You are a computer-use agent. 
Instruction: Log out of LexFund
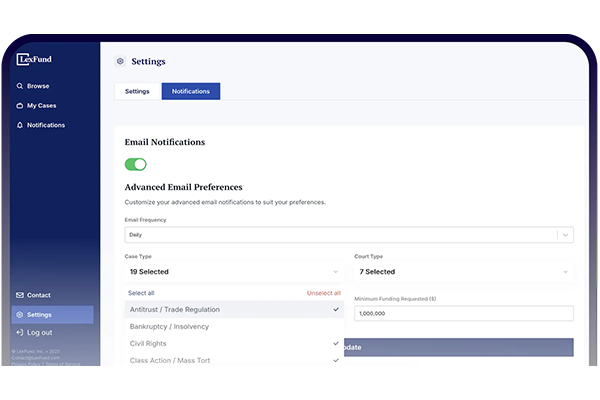pos(34,333)
